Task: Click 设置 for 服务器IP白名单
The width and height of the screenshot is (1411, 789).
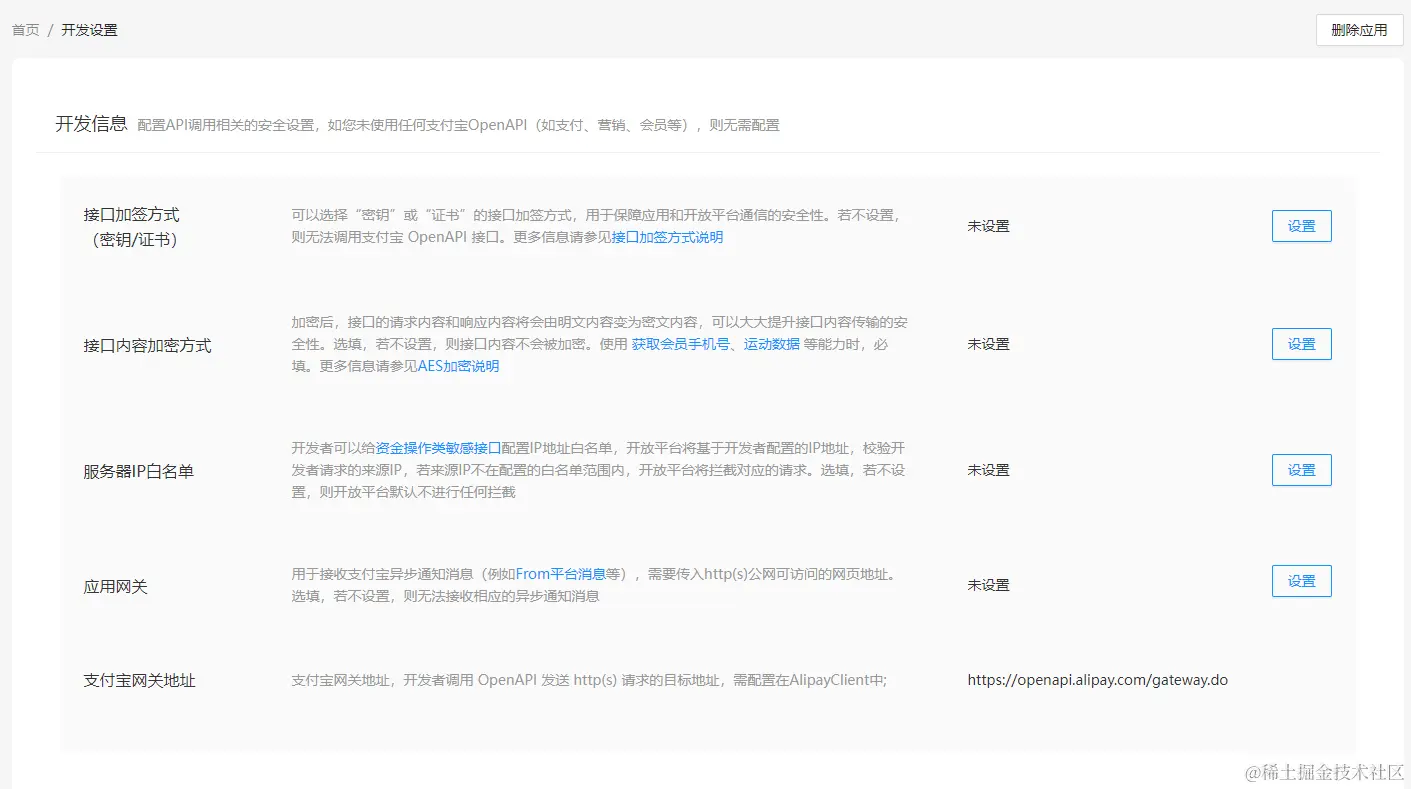Action: pos(1301,470)
